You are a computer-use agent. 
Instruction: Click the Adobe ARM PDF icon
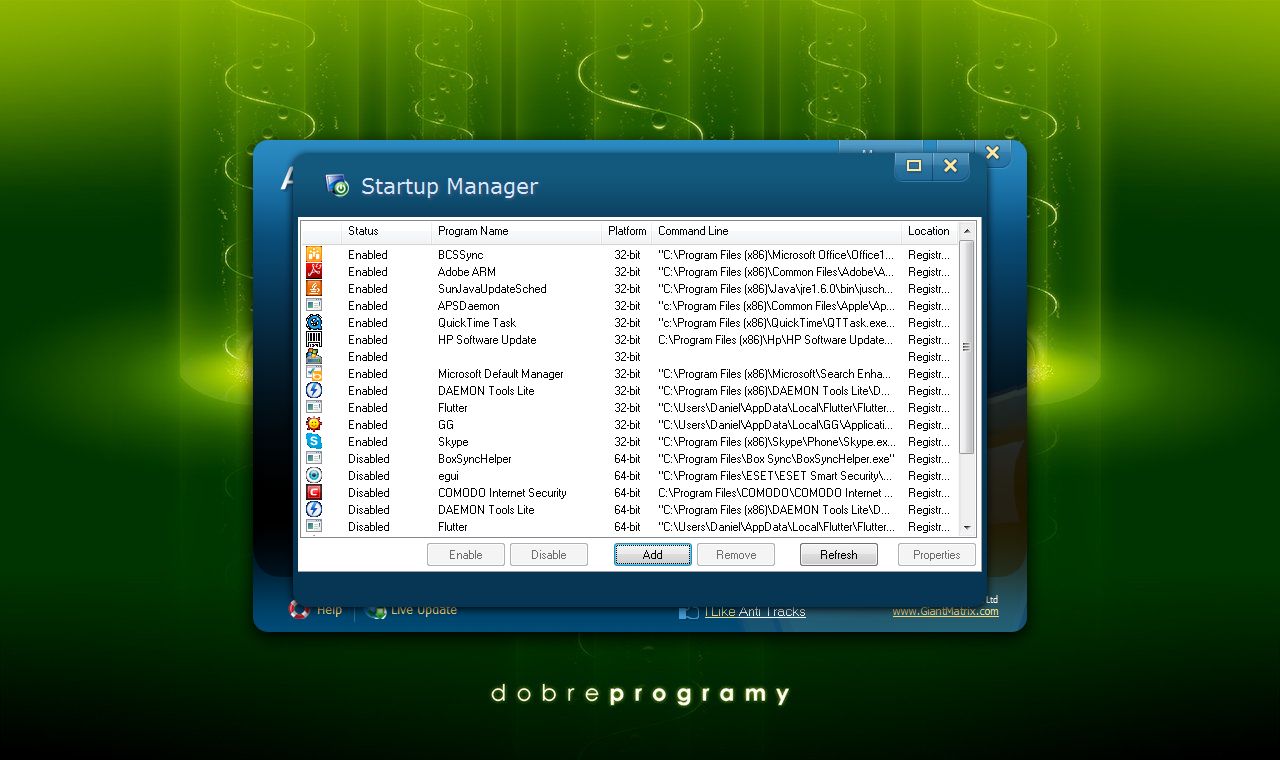(x=314, y=272)
